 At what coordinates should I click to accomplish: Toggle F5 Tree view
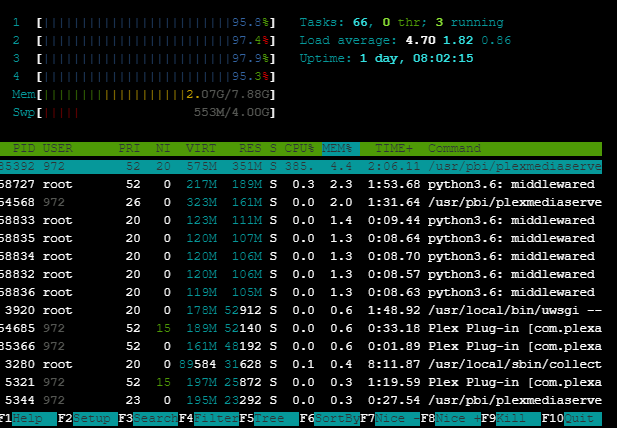[x=269, y=418]
